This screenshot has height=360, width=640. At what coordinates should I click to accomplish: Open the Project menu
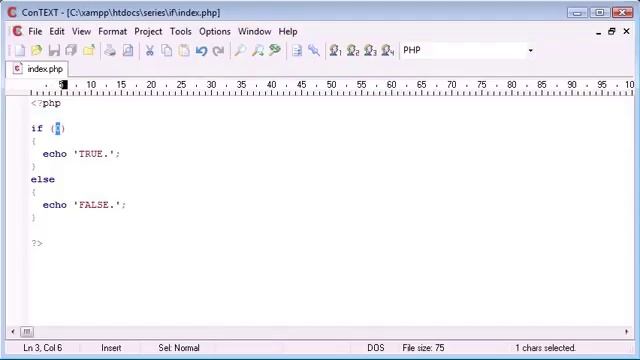148,31
